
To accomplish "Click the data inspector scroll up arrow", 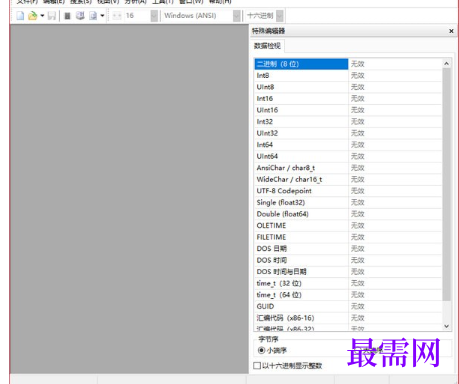I will (x=447, y=63).
